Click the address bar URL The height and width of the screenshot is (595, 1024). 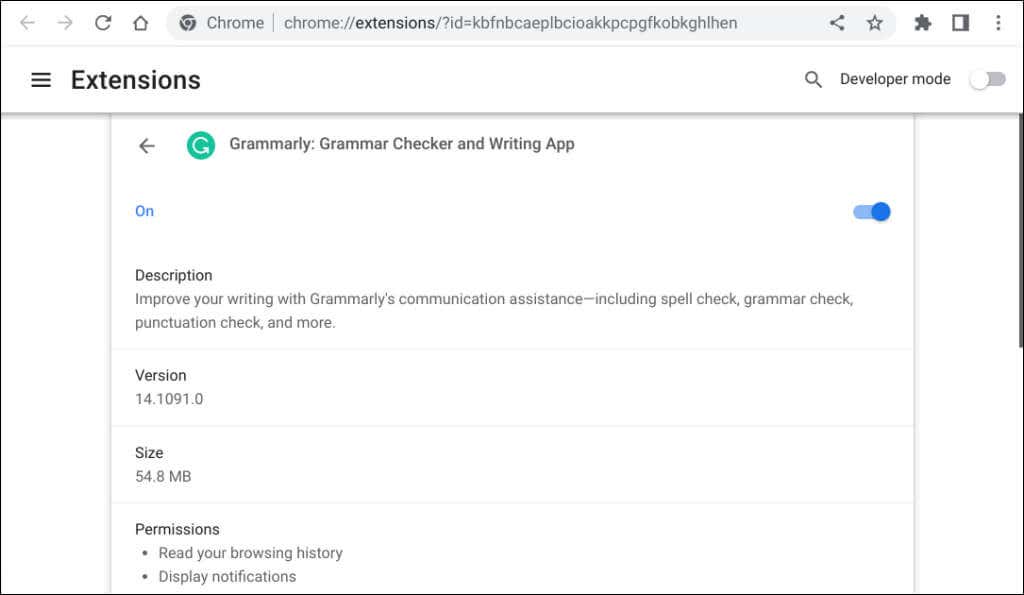[x=510, y=23]
